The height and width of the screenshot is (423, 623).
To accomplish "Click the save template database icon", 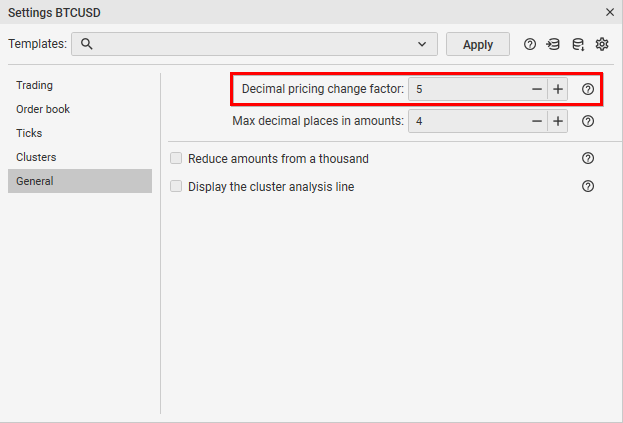I will (x=578, y=44).
